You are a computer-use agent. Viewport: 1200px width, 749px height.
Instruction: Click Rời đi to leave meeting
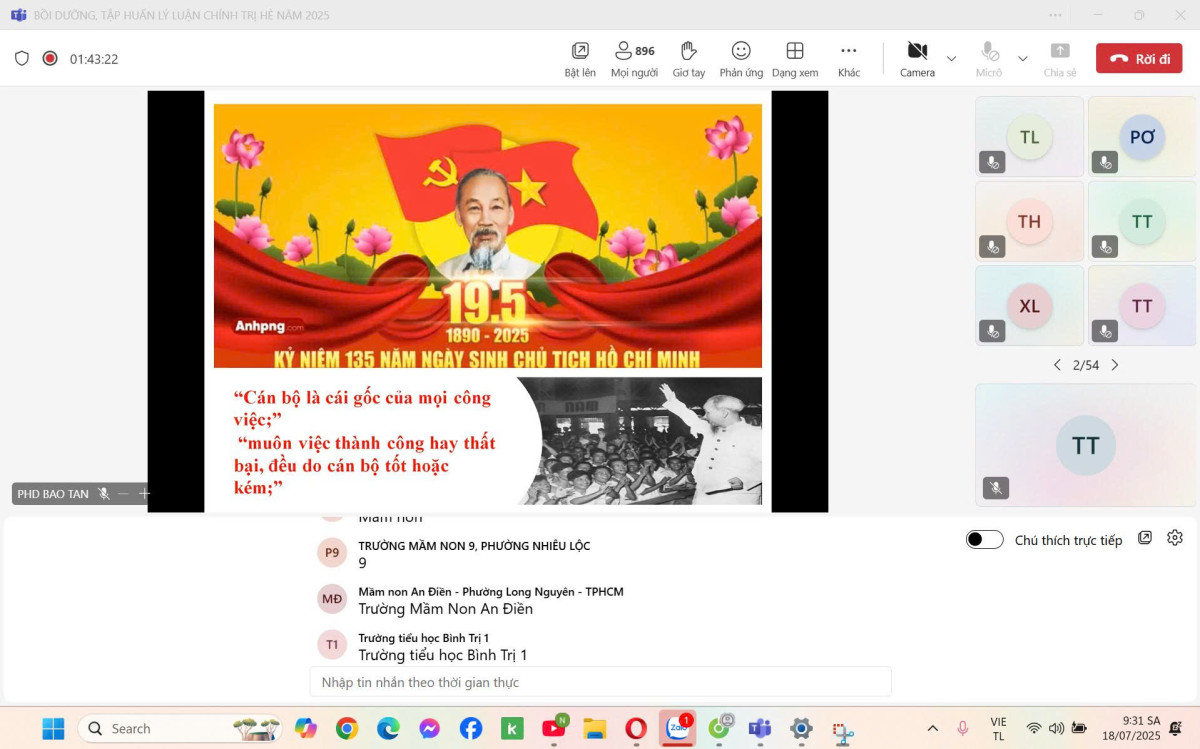1139,59
